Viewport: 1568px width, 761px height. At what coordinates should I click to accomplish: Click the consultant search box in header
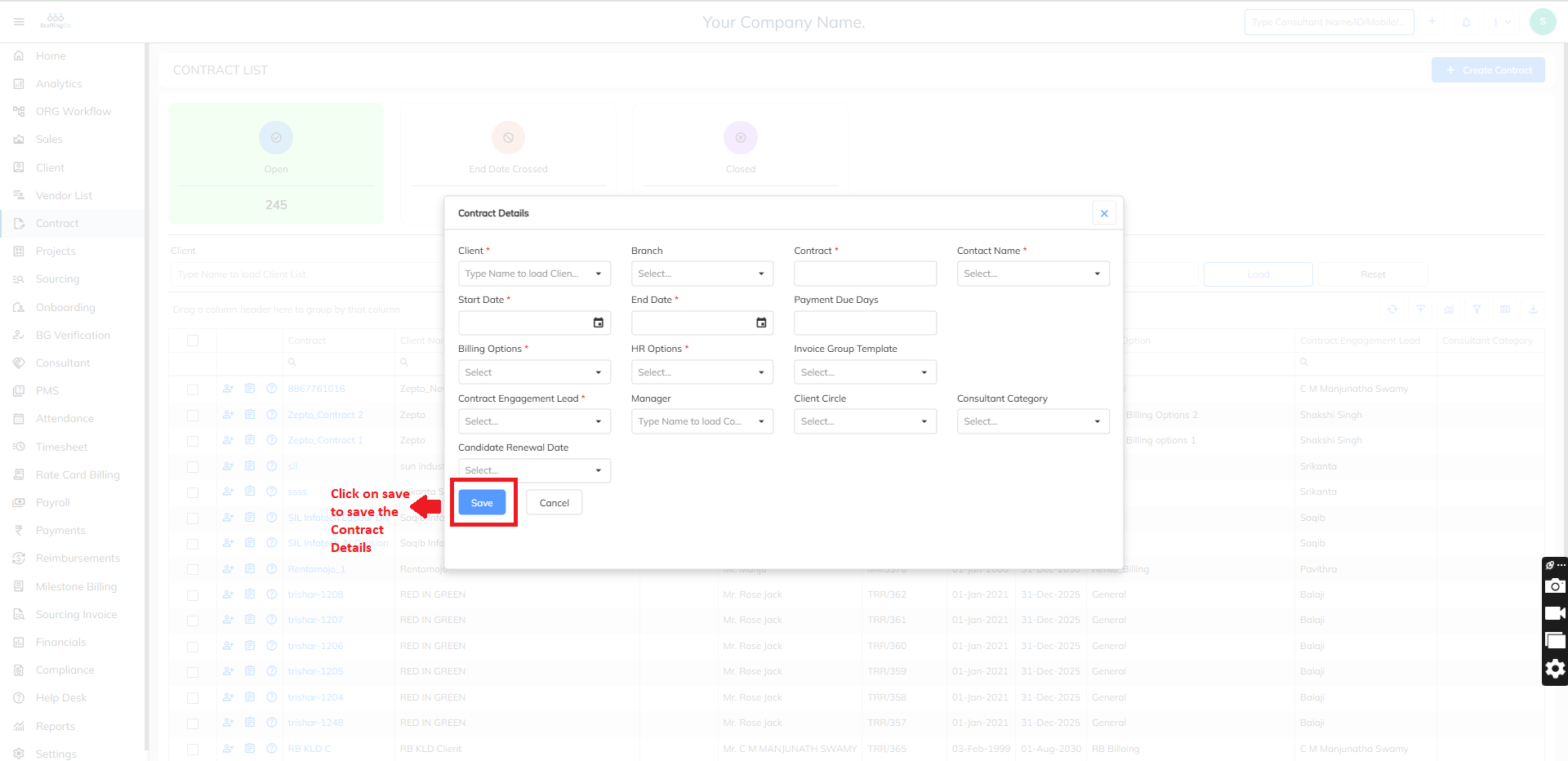pyautogui.click(x=1329, y=22)
